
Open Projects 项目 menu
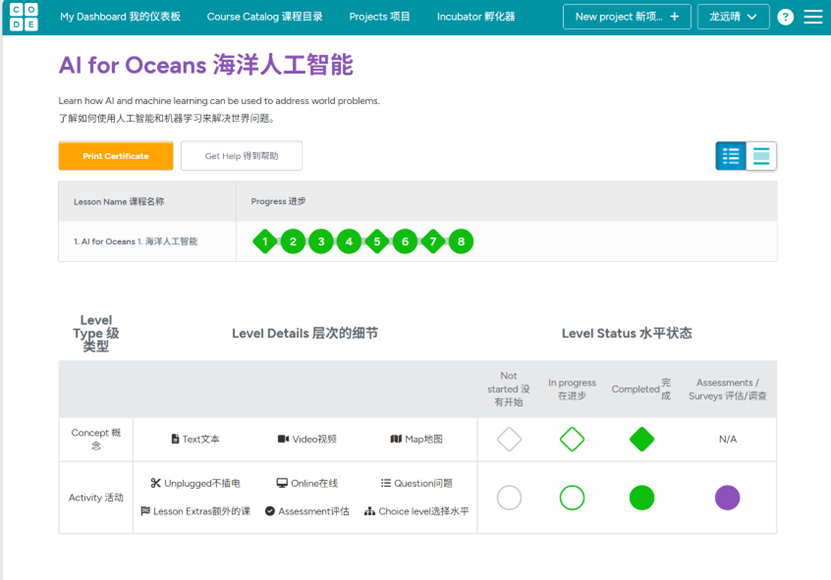click(379, 17)
